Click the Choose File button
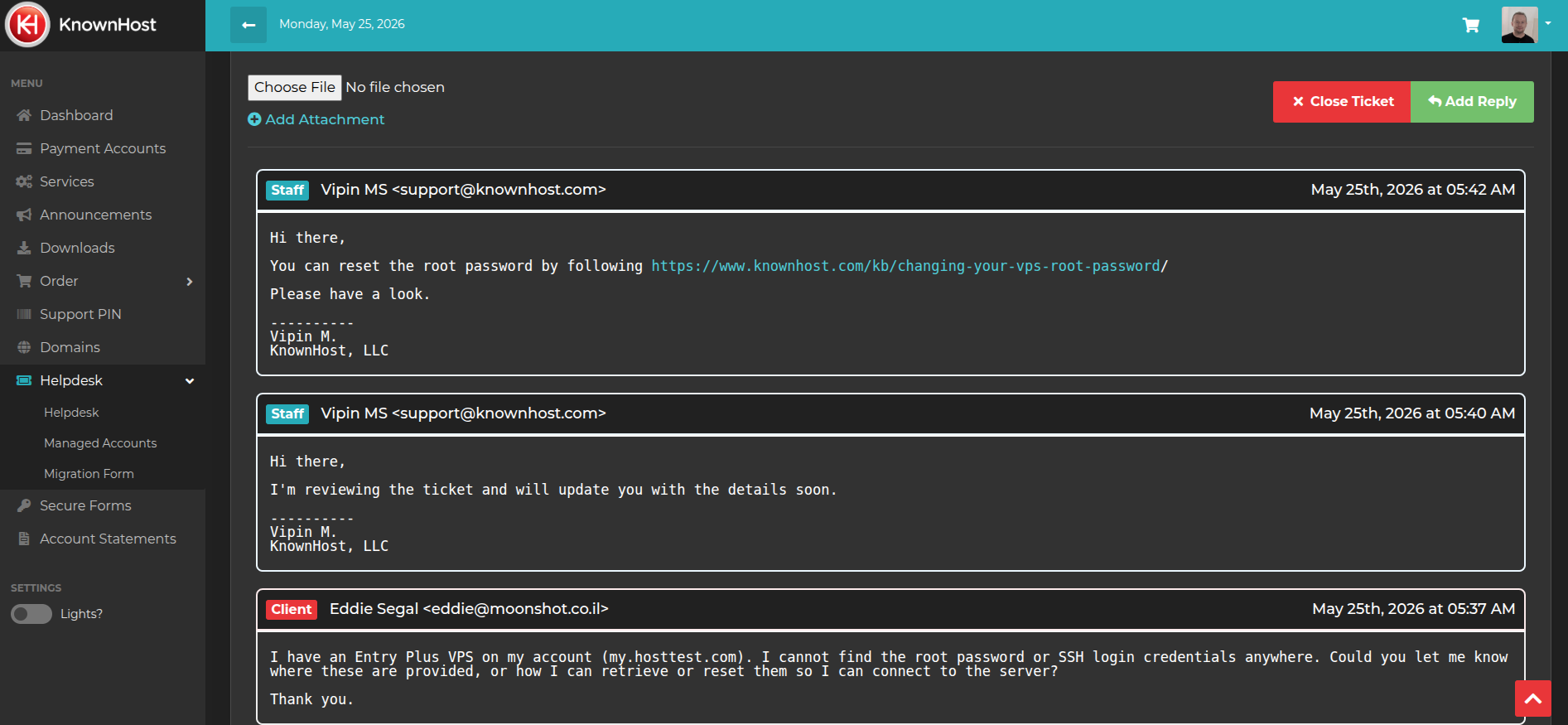This screenshot has height=725, width=1568. tap(295, 87)
